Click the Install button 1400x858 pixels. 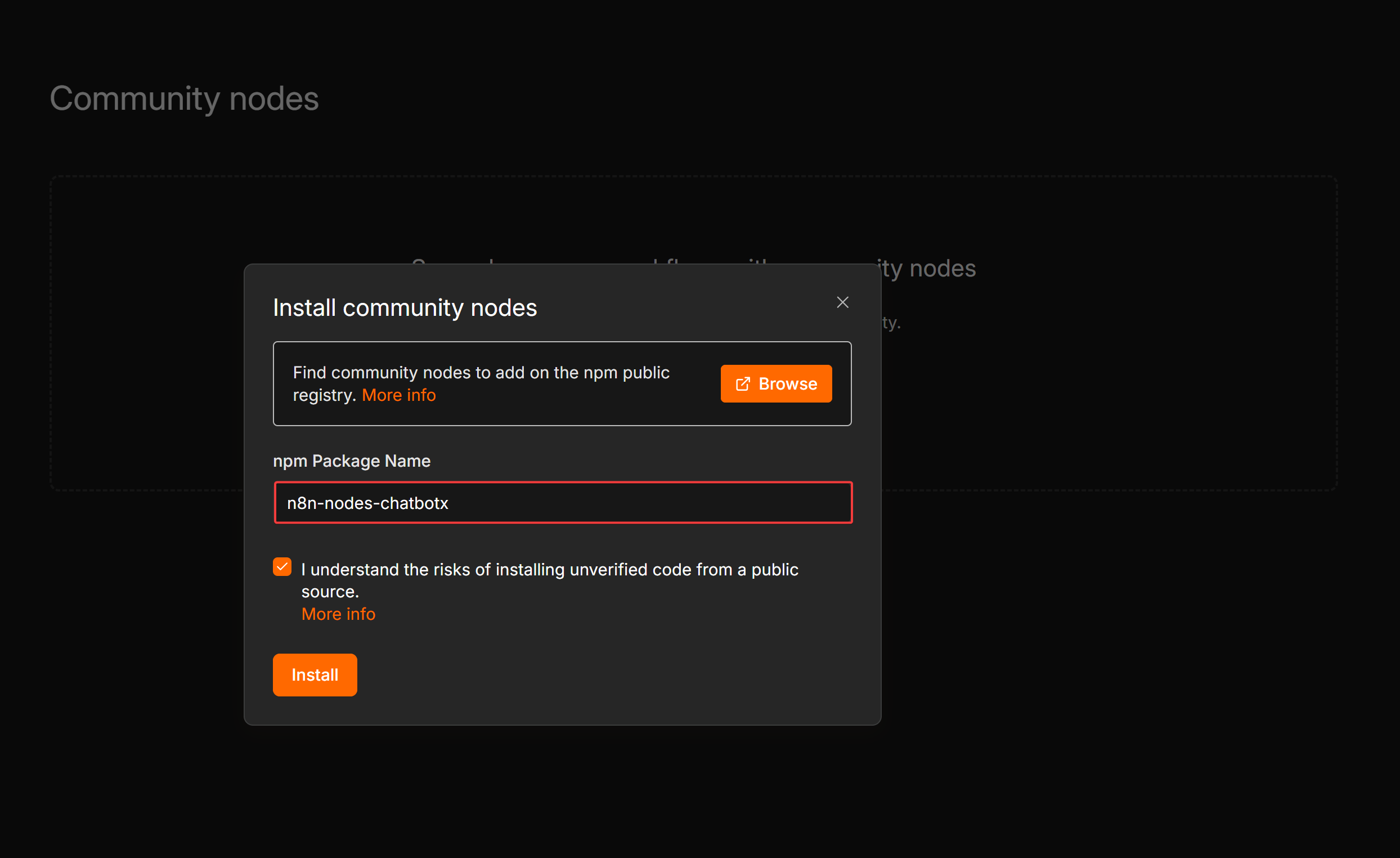[315, 675]
